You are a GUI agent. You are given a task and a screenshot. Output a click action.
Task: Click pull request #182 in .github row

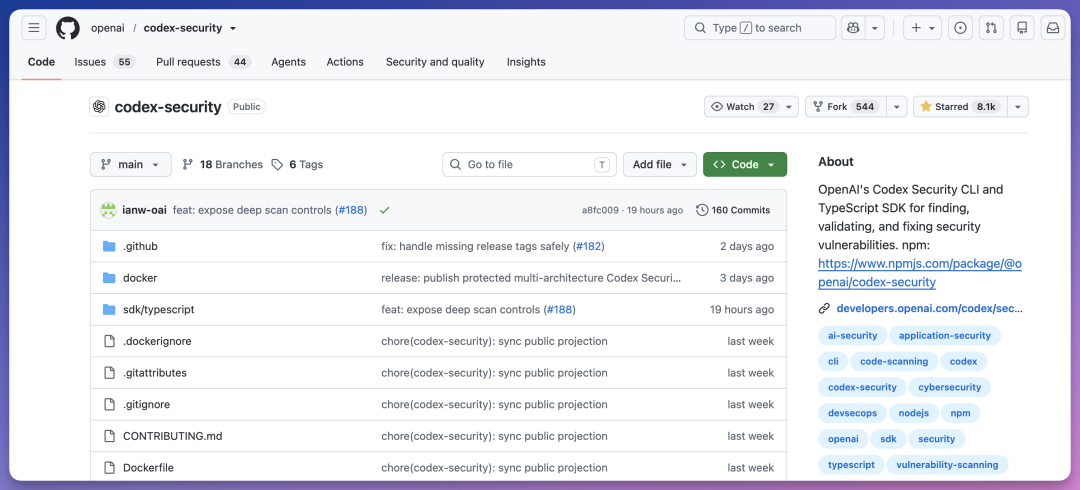[x=588, y=246]
